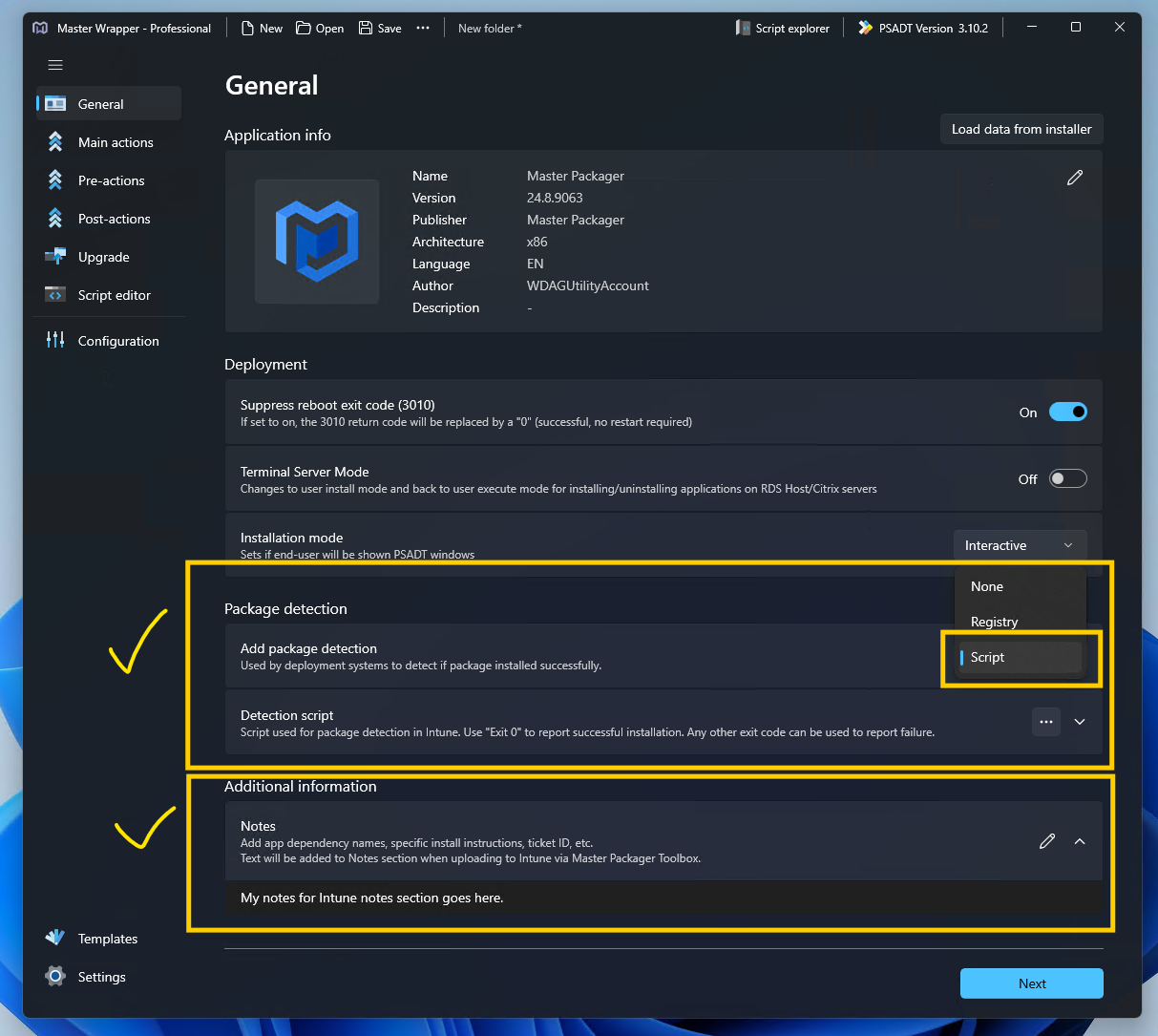Screen dimensions: 1158x1036
Task: Collapse the Notes section chevron
Action: click(x=1080, y=841)
